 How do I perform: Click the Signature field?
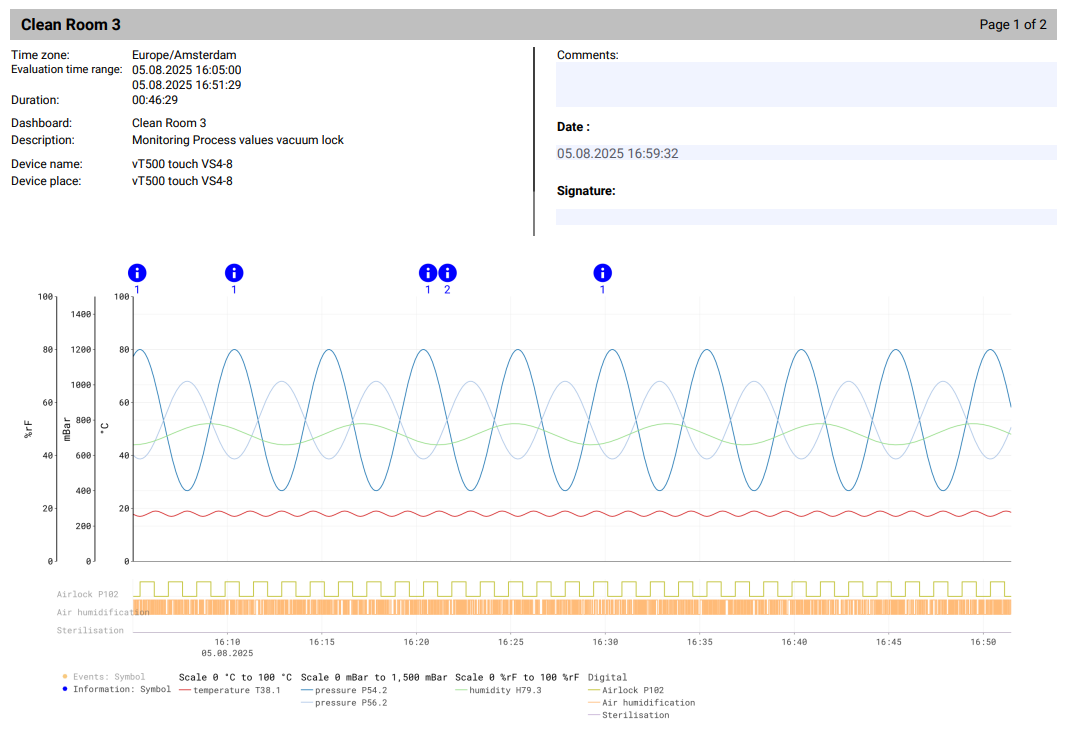(x=806, y=217)
